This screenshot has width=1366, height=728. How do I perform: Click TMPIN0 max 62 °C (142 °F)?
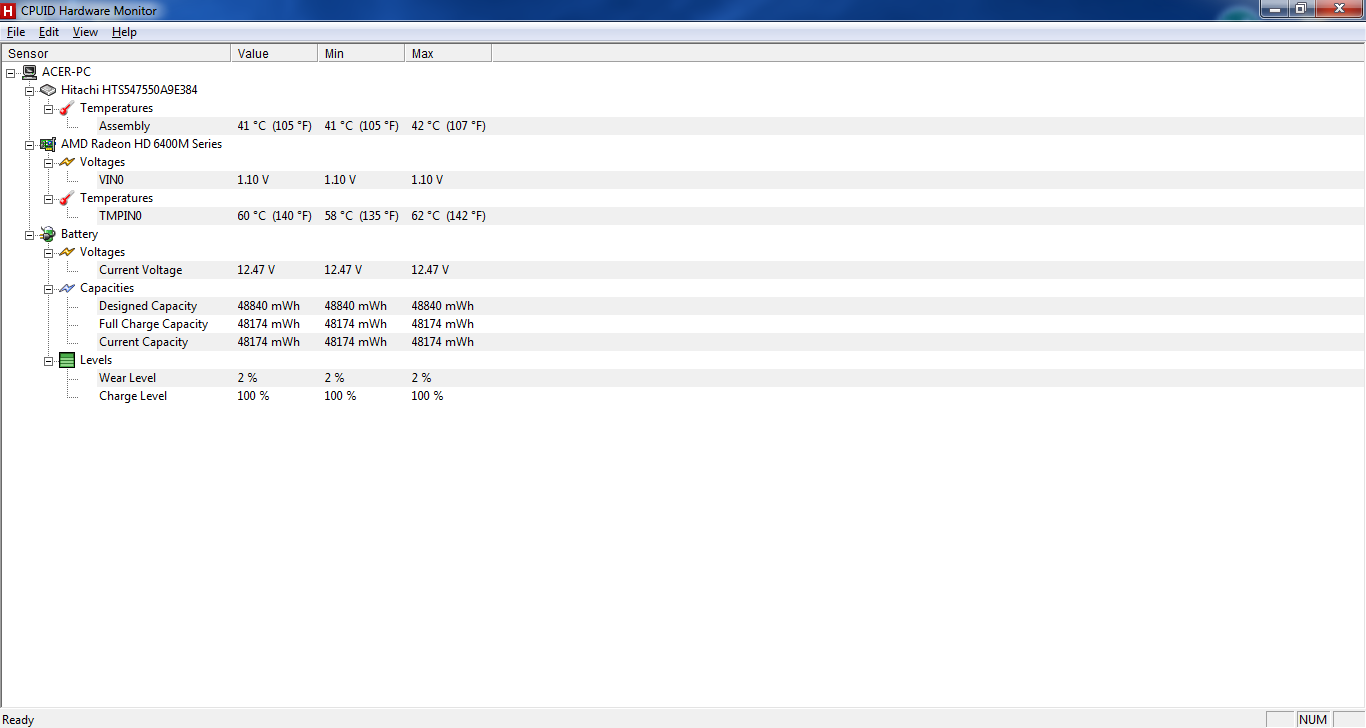coord(448,216)
